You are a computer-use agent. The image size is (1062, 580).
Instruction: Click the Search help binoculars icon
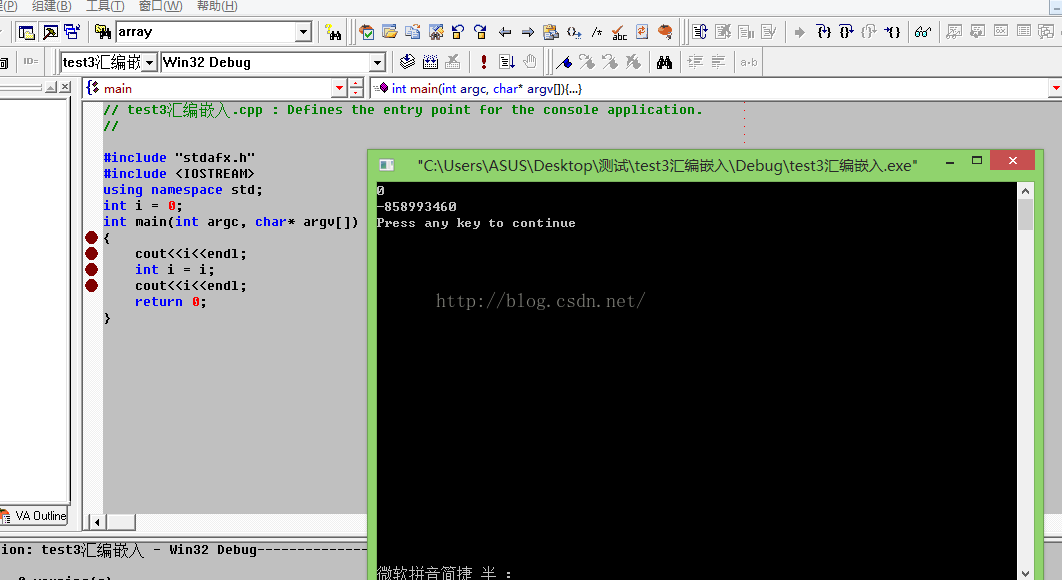click(x=333, y=32)
